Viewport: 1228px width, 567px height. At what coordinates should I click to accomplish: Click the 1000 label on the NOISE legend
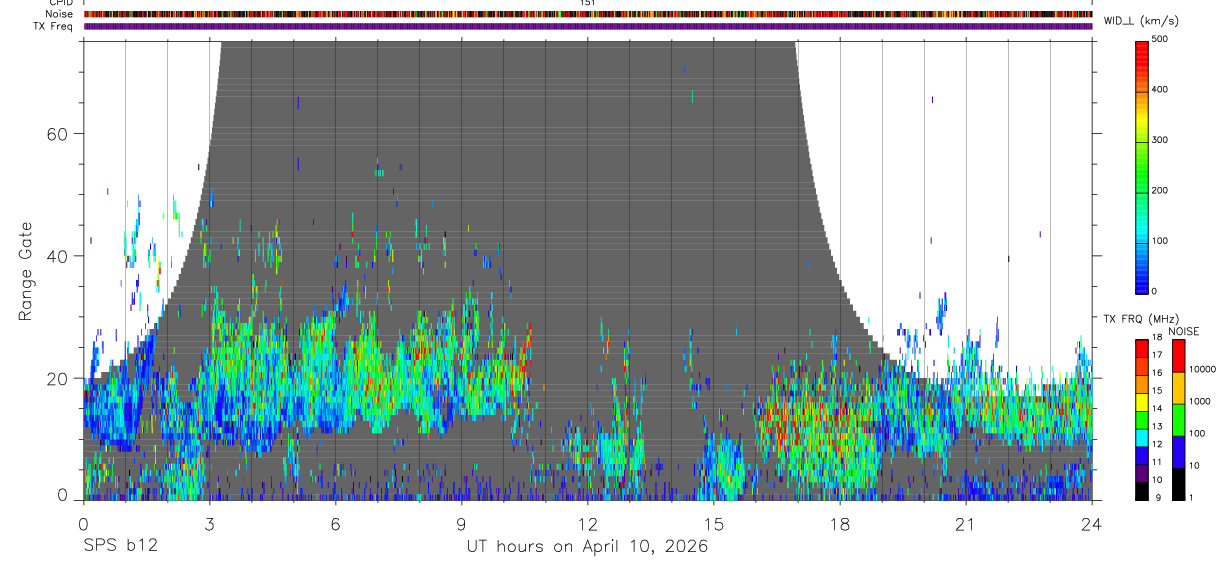click(1200, 401)
